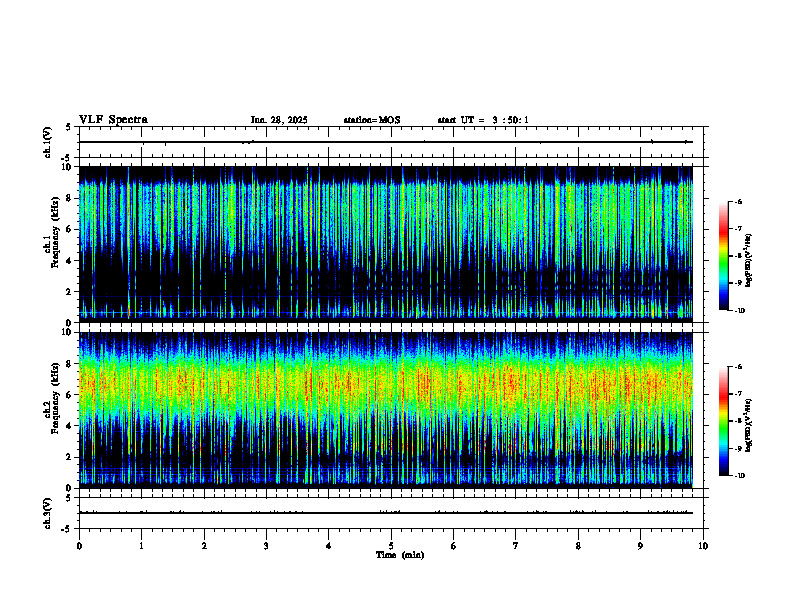Click the -9 label on ch.2 color scale
792x612 pixels.
(739, 448)
